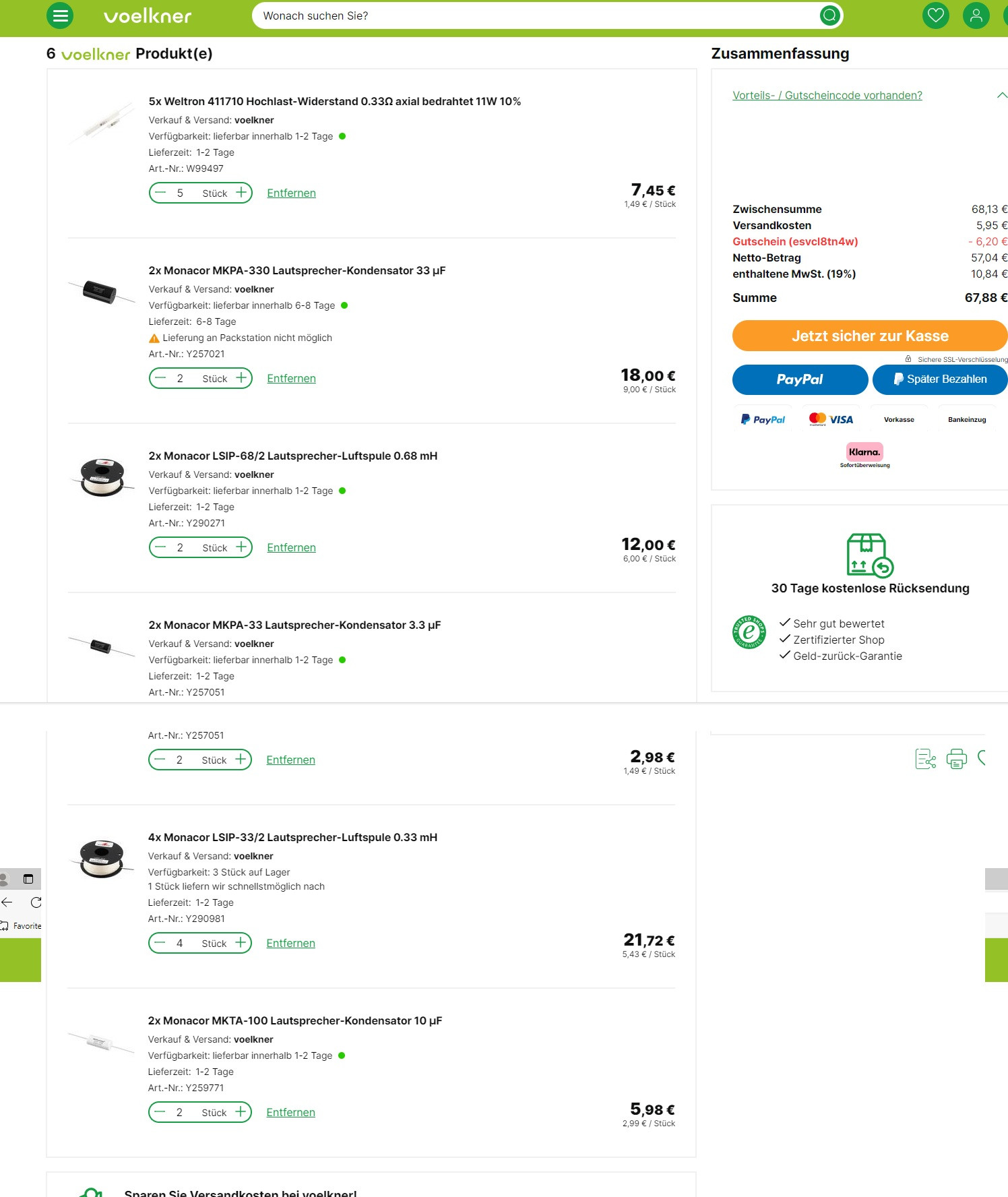Open the hamburger main menu
The image size is (1008, 1197).
coord(60,16)
